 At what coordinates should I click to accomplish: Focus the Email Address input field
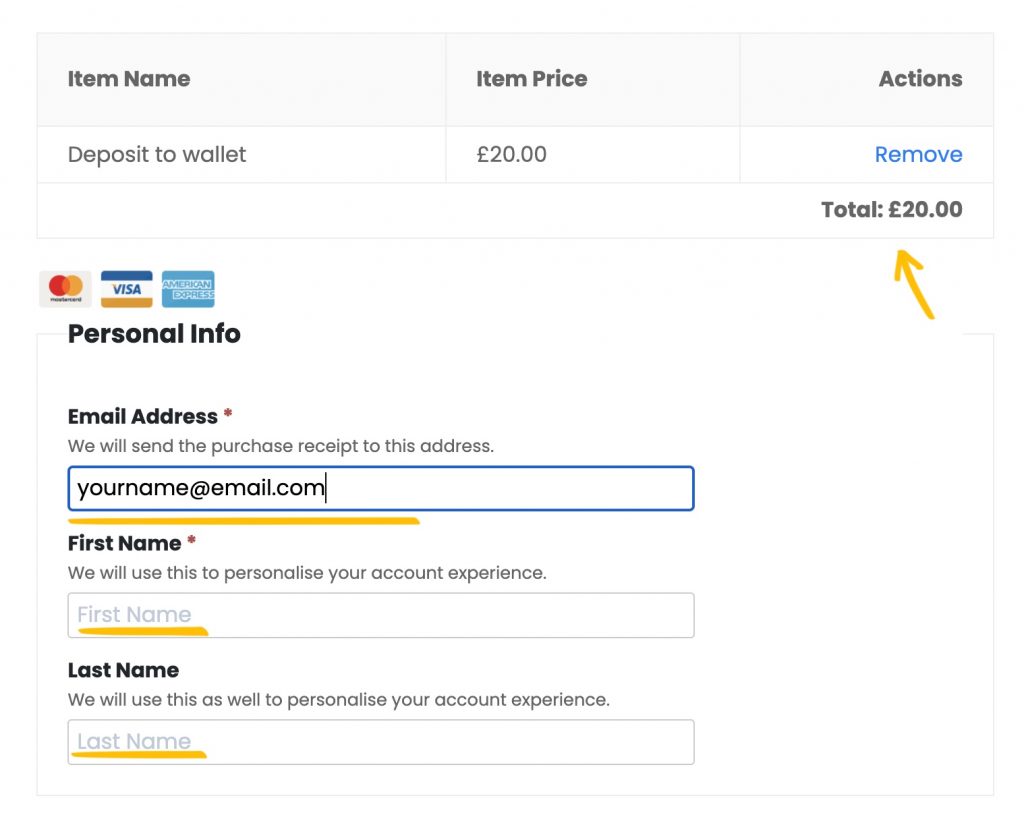[381, 488]
